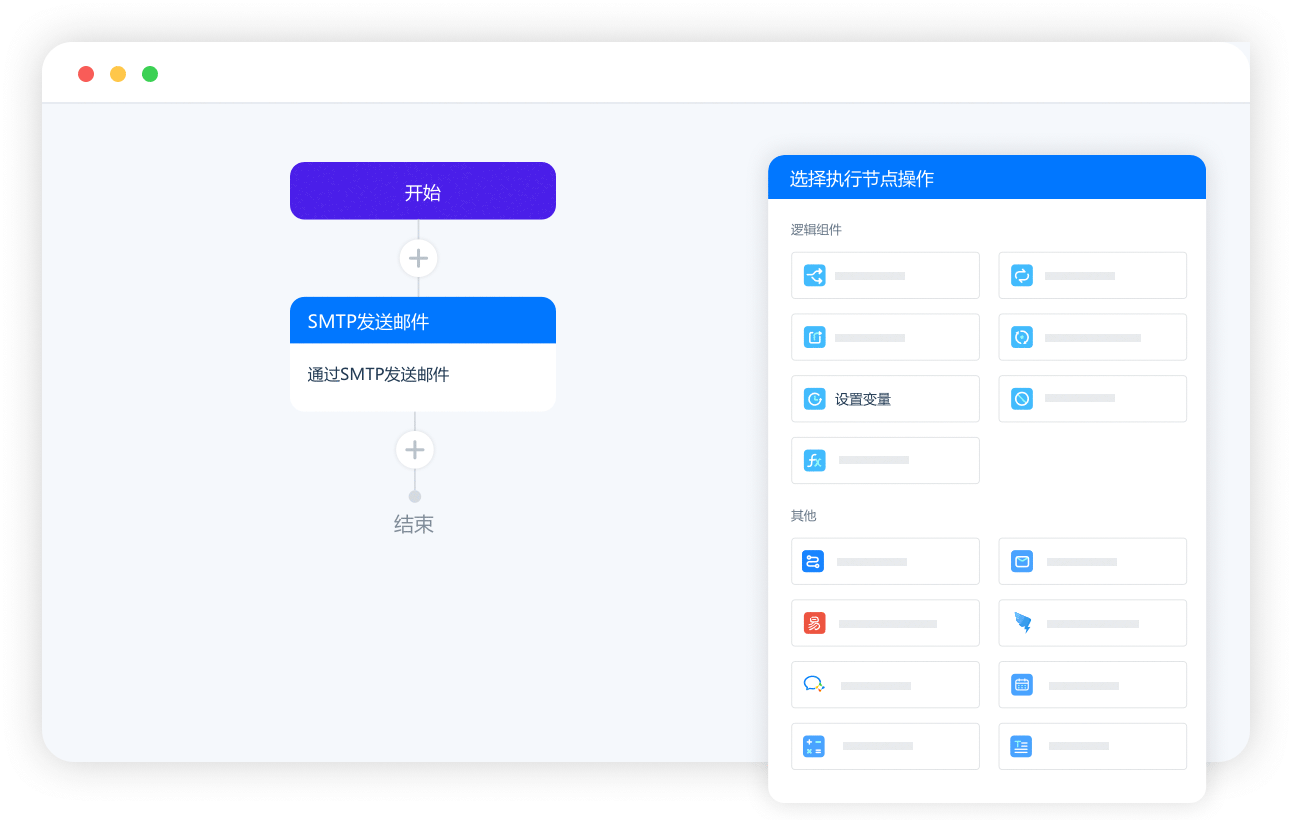The width and height of the screenshot is (1292, 820).
Task: Select the branch condition icon in 逻辑组件
Action: [x=813, y=275]
